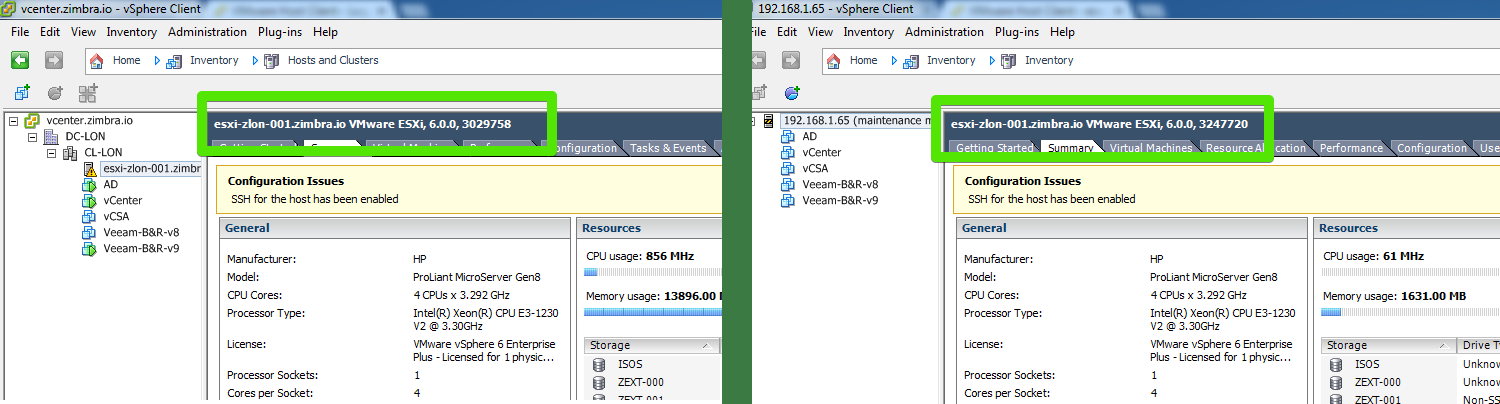Image resolution: width=1500 pixels, height=404 pixels.
Task: Select vCSA in 192.168.1.65 tree
Action: coord(816,168)
